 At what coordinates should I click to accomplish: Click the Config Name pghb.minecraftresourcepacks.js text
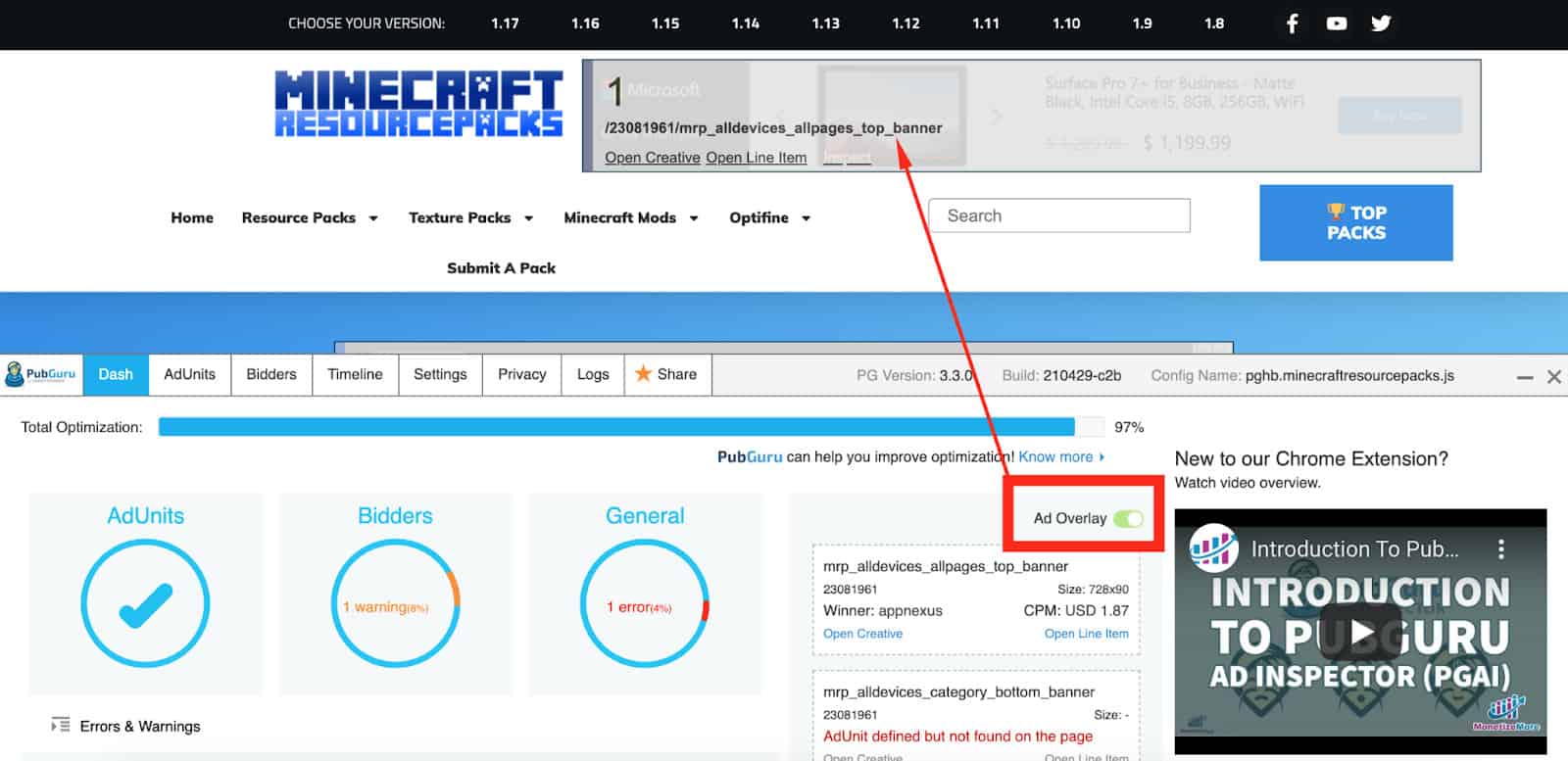tap(1302, 375)
